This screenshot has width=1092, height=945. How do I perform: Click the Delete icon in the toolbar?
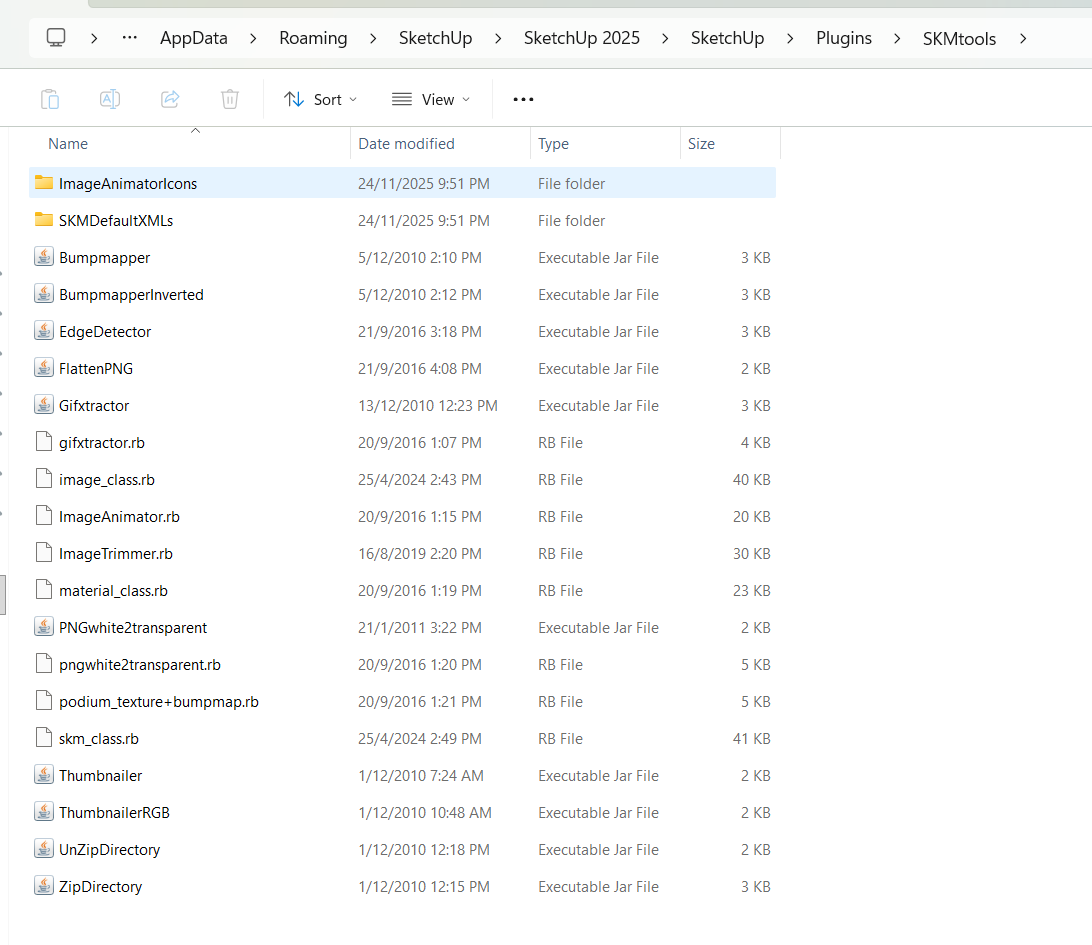[229, 98]
